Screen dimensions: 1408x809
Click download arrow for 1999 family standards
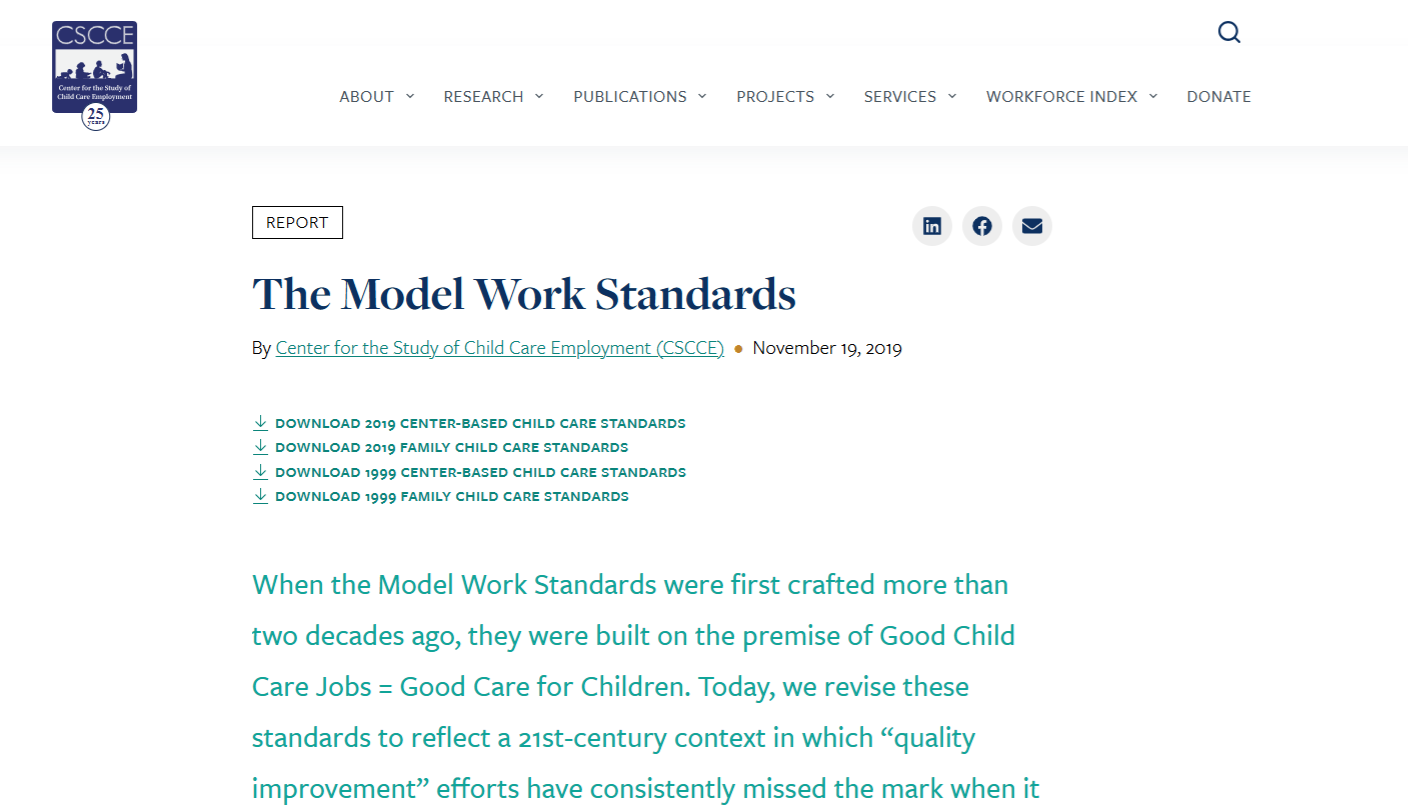[260, 496]
